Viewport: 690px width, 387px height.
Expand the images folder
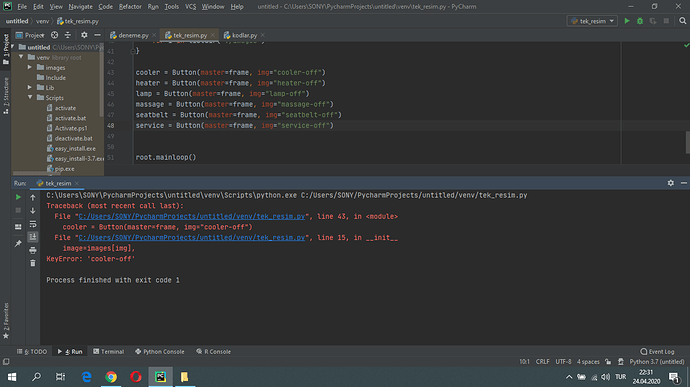(30, 67)
